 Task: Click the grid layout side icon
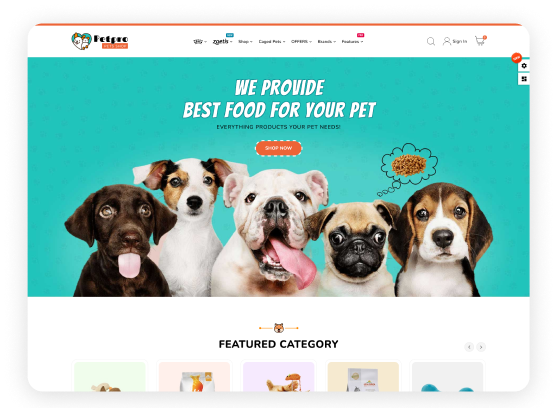[524, 79]
